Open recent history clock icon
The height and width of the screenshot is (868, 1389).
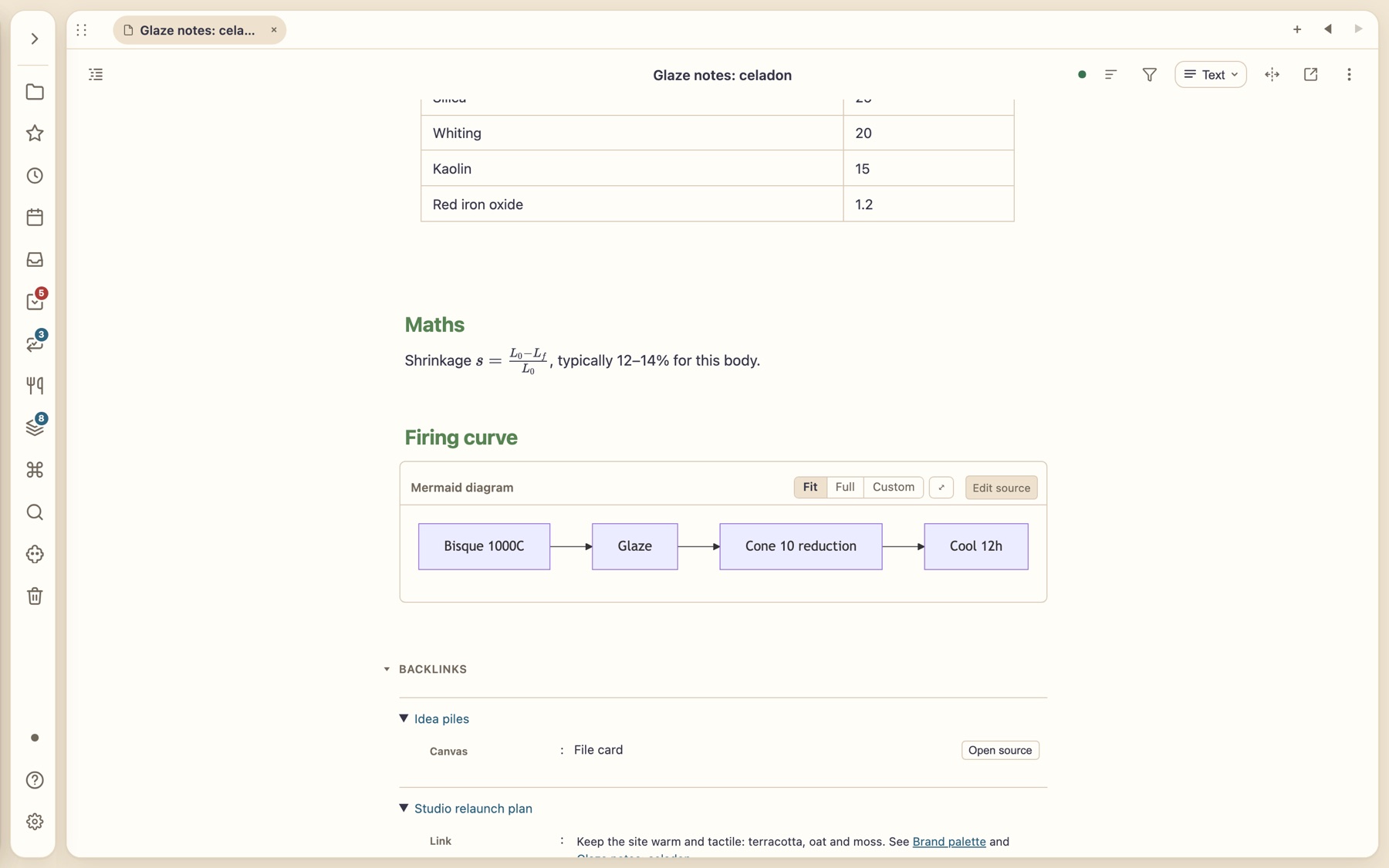[x=35, y=176]
